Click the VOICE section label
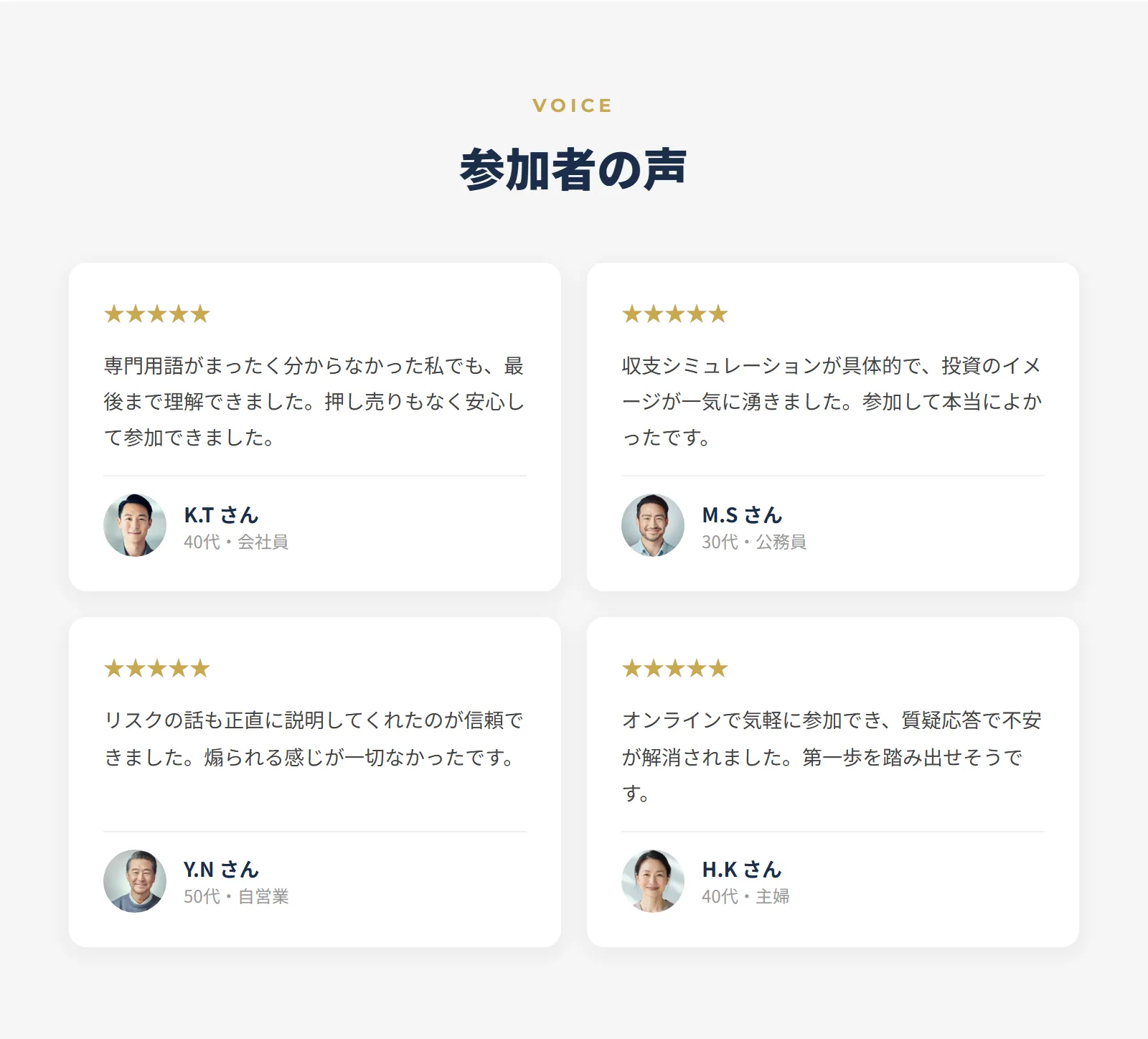The height and width of the screenshot is (1039, 1148). (x=573, y=105)
